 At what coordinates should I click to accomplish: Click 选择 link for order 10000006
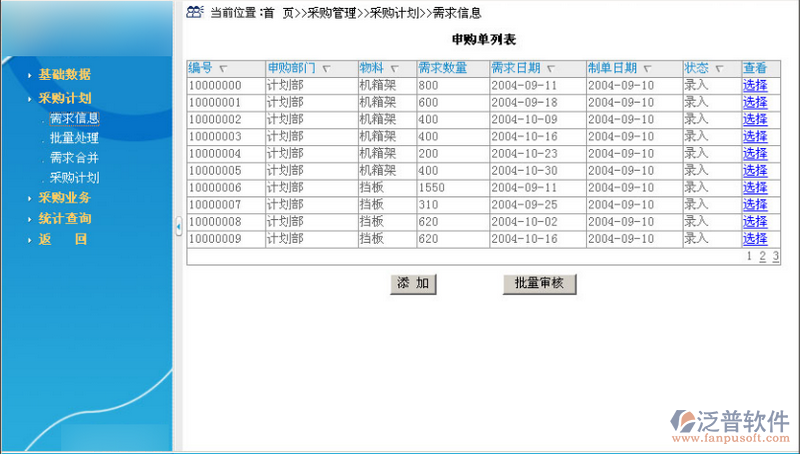pos(755,188)
